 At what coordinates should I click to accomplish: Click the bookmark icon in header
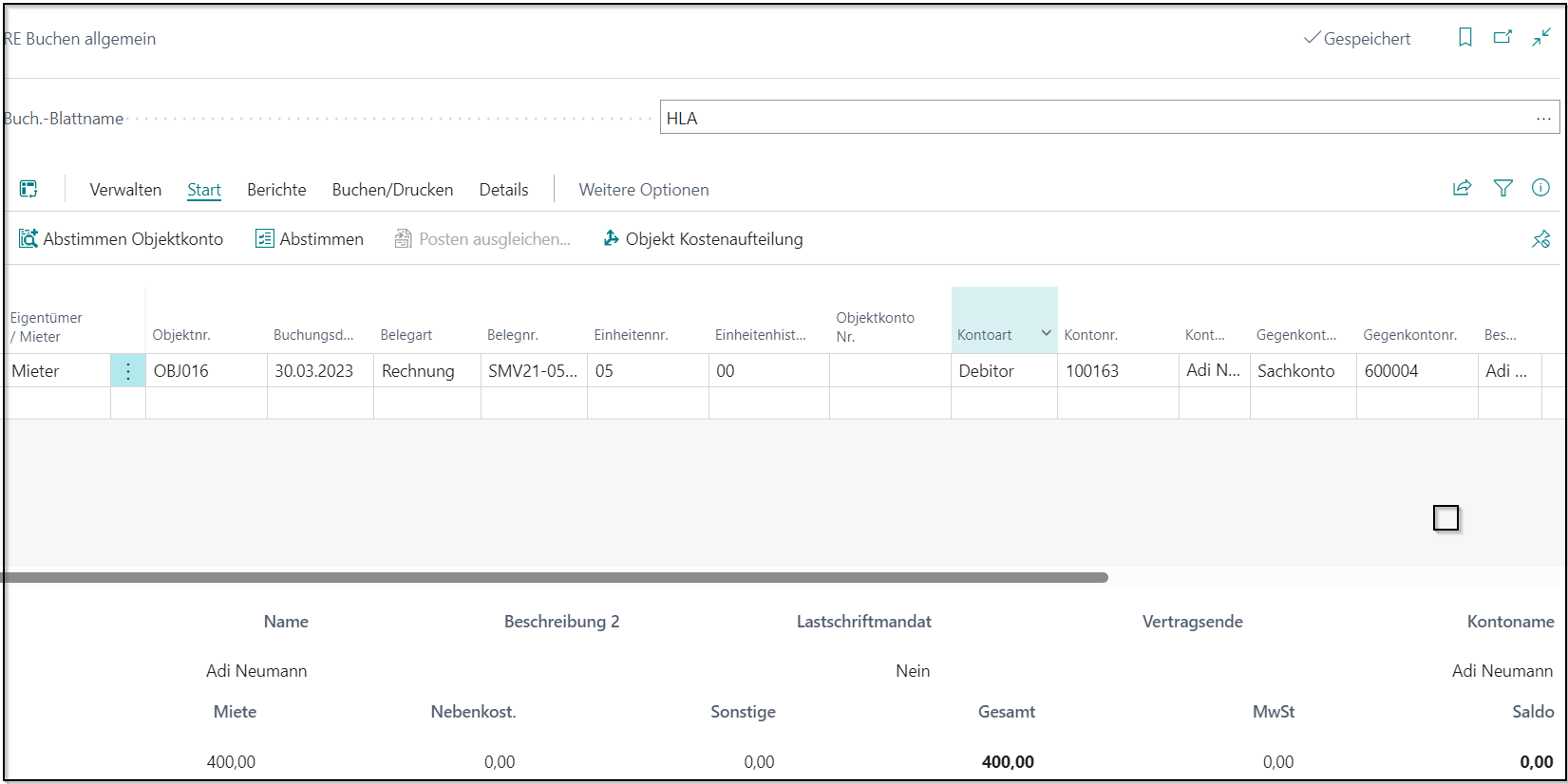pos(1464,38)
